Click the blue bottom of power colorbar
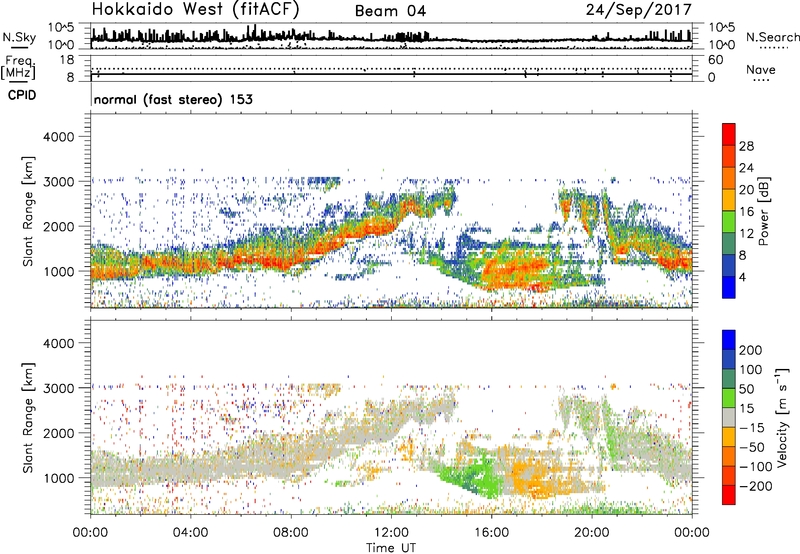The image size is (800, 554). coord(729,287)
